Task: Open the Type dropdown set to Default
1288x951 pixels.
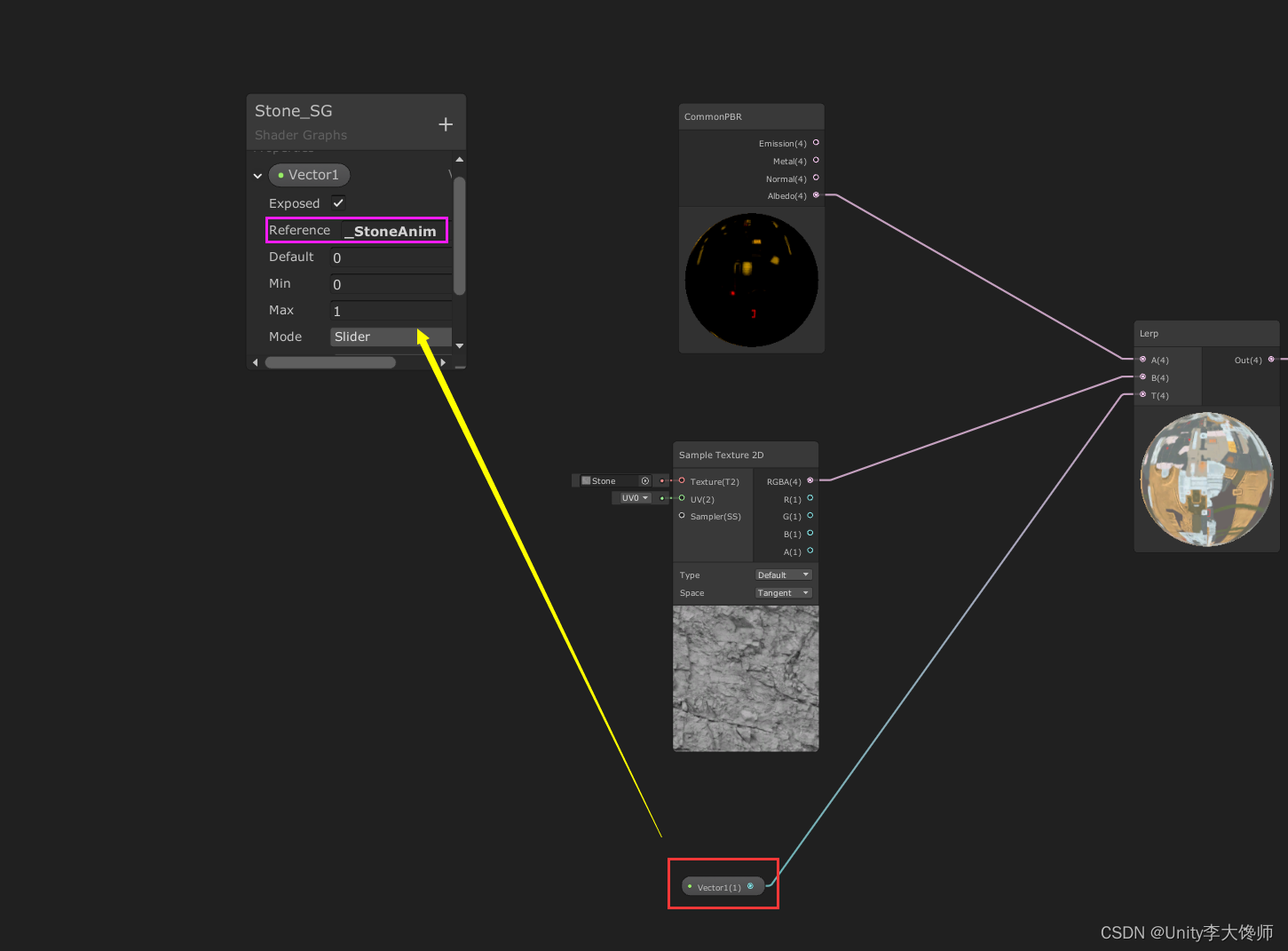Action: pos(783,575)
